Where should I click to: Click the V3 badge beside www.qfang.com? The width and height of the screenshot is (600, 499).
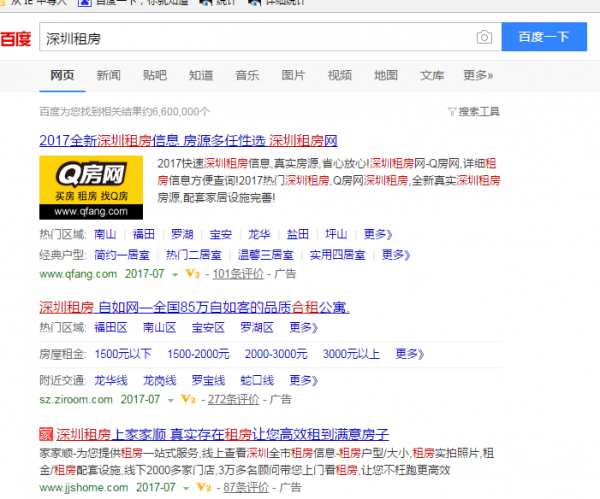[x=191, y=273]
